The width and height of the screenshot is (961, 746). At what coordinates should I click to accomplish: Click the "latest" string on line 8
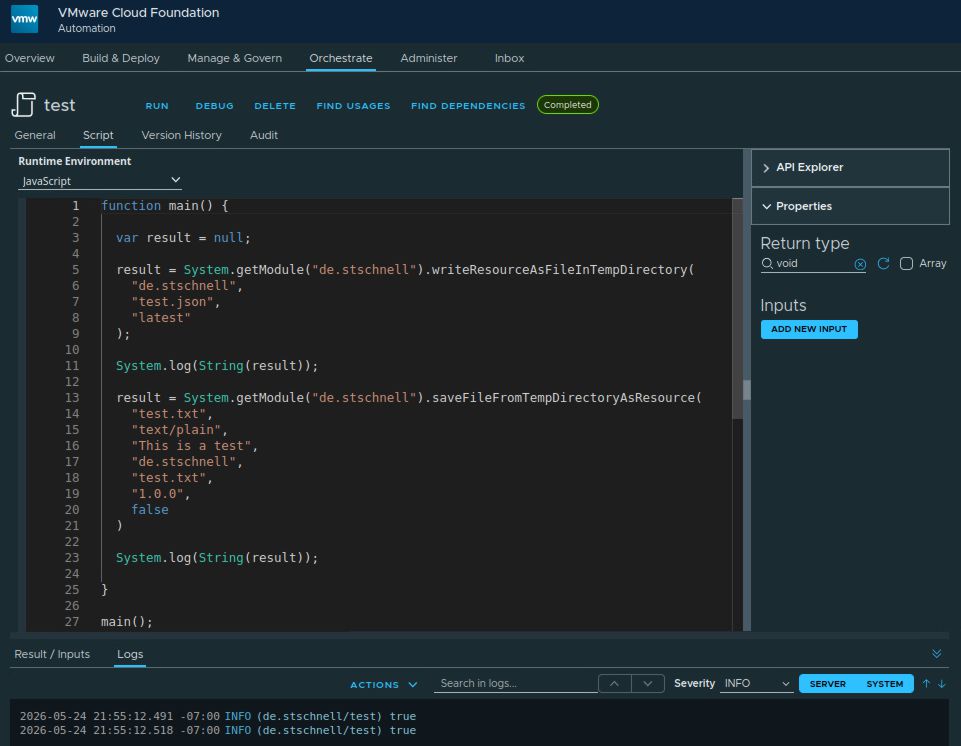click(x=161, y=318)
